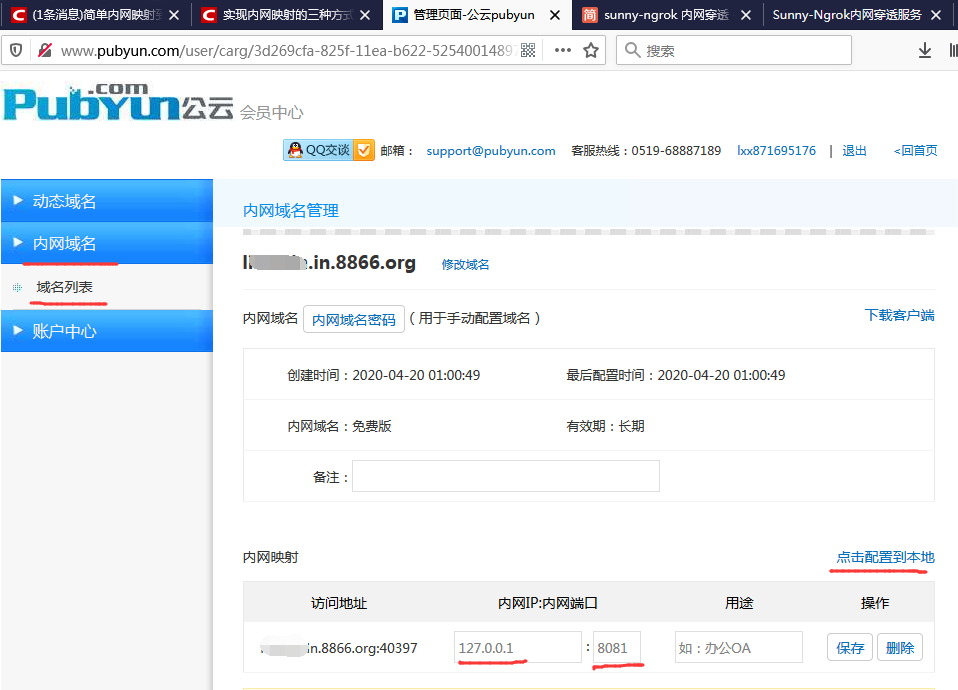
Task: Click the Pubyun 公云 logo
Action: coord(119,103)
